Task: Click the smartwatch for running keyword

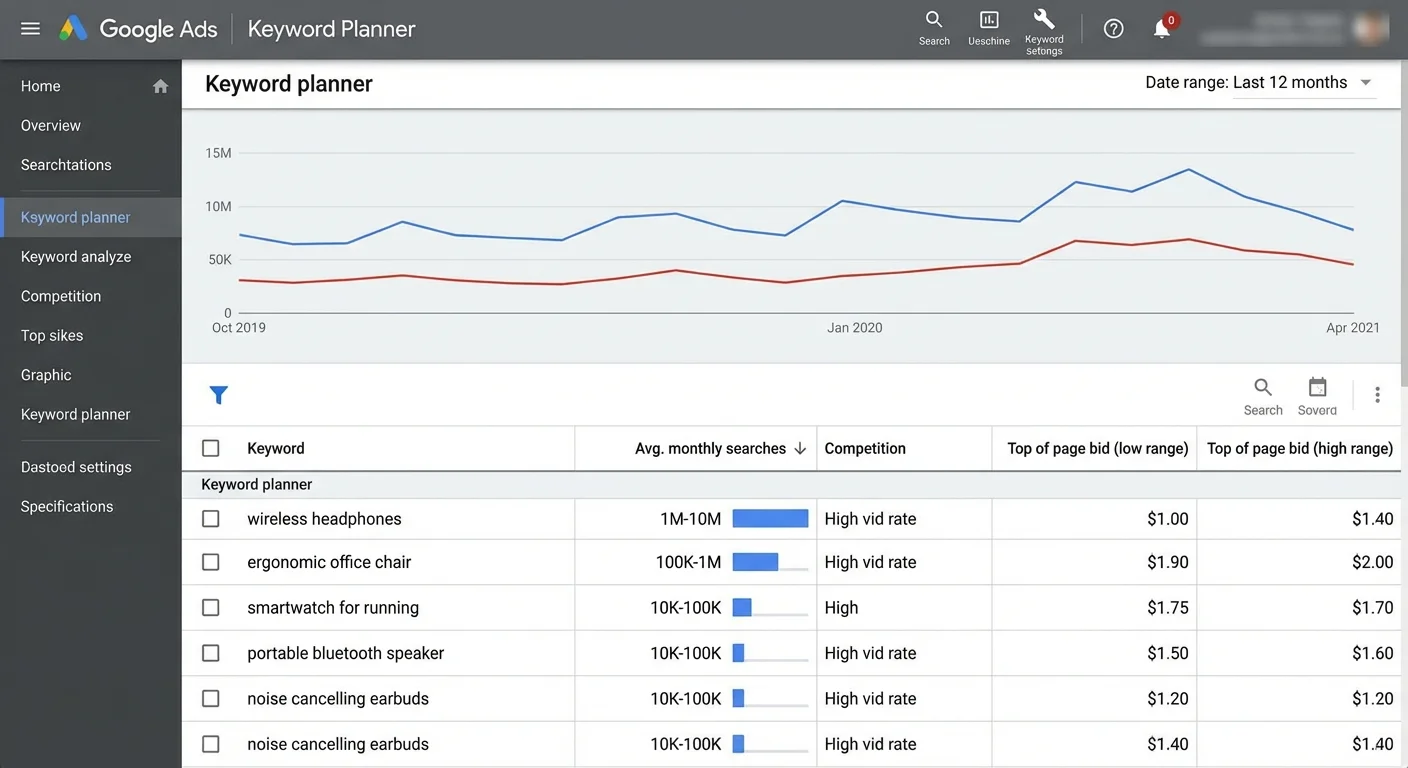Action: pyautogui.click(x=333, y=607)
